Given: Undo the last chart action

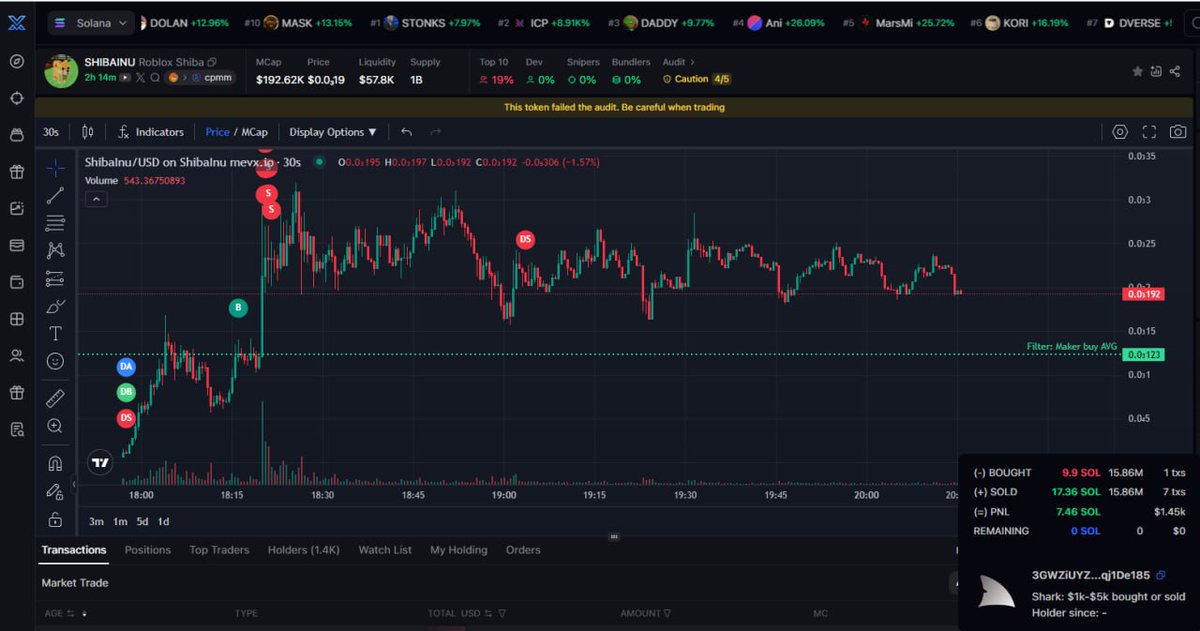Looking at the screenshot, I should (406, 132).
